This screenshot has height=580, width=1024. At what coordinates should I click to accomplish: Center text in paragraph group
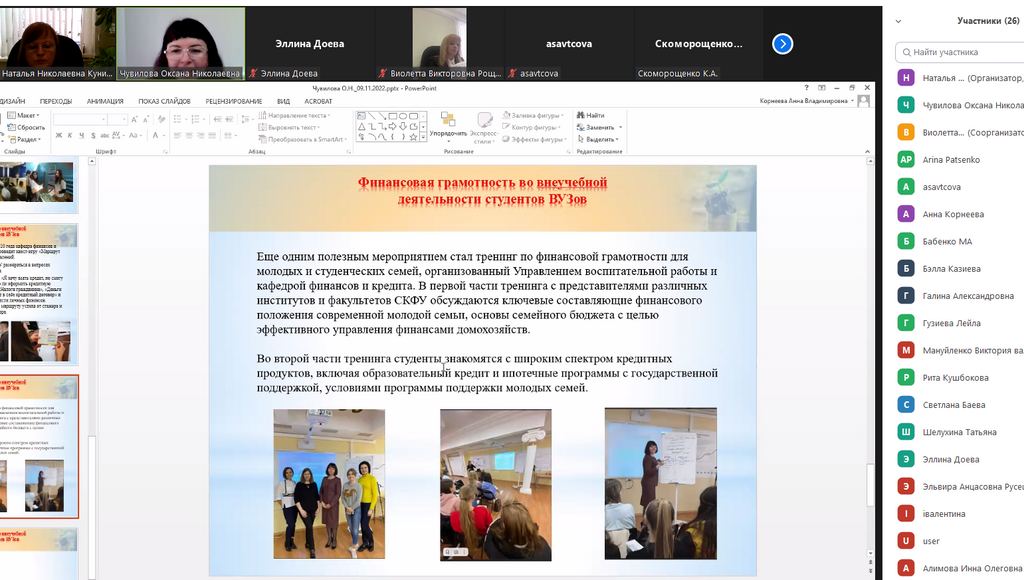189,136
